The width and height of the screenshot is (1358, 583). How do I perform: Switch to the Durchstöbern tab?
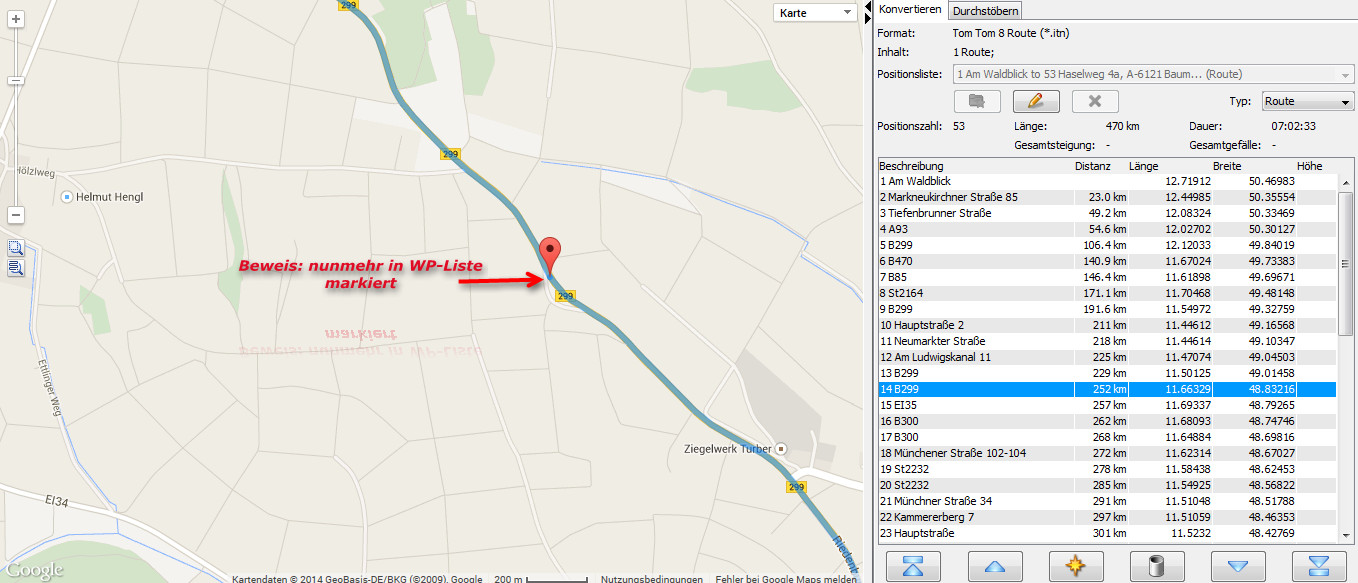pyautogui.click(x=986, y=11)
